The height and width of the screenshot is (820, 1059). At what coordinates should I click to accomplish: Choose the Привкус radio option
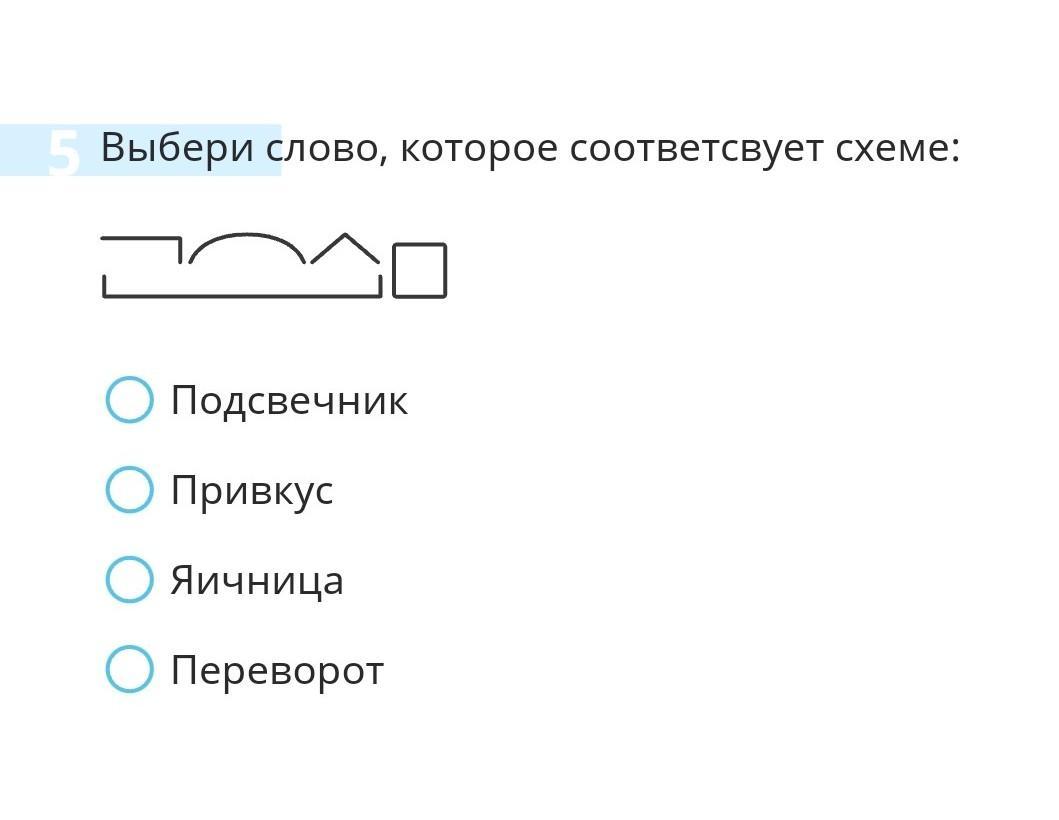click(x=129, y=490)
